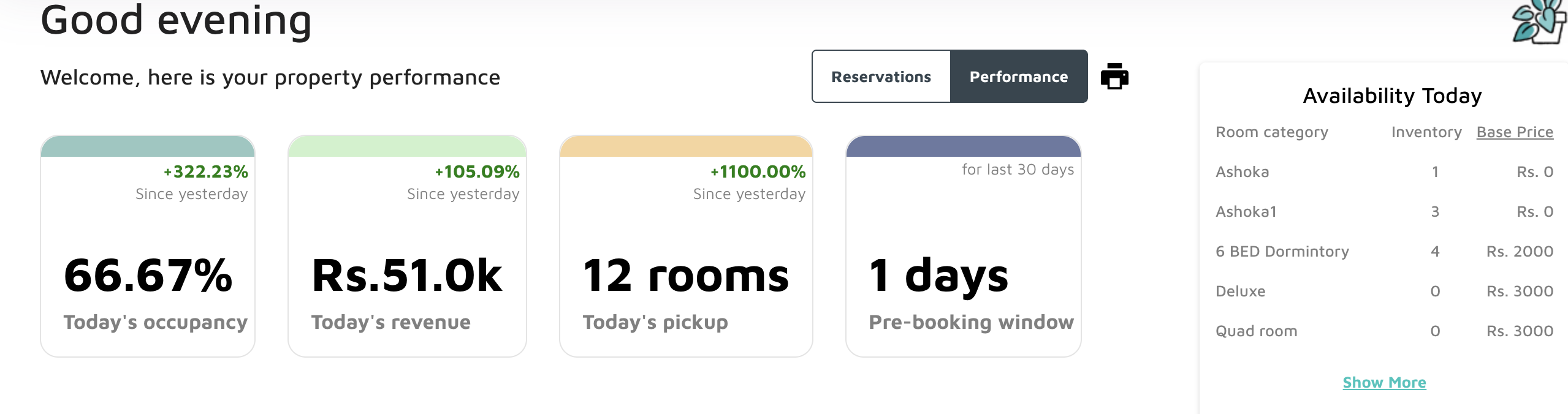Open Today's pickup card
Image resolution: width=1568 pixels, height=414 pixels.
pos(686,276)
